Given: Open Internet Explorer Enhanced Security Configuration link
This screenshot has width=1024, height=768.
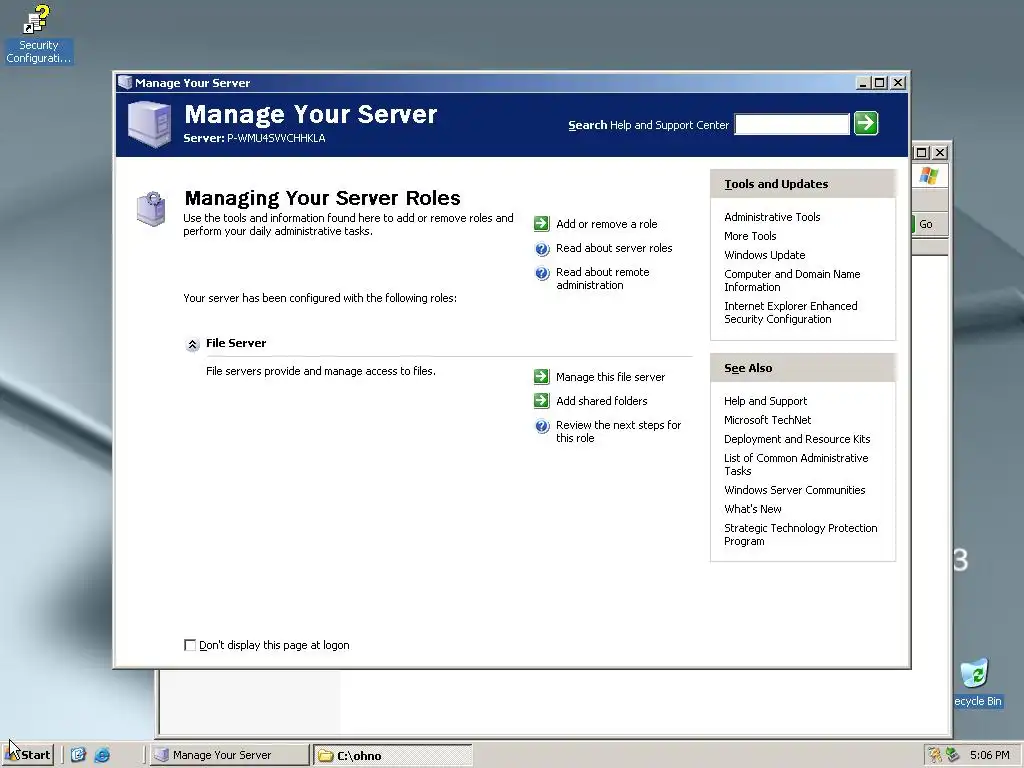Looking at the screenshot, I should click(790, 312).
